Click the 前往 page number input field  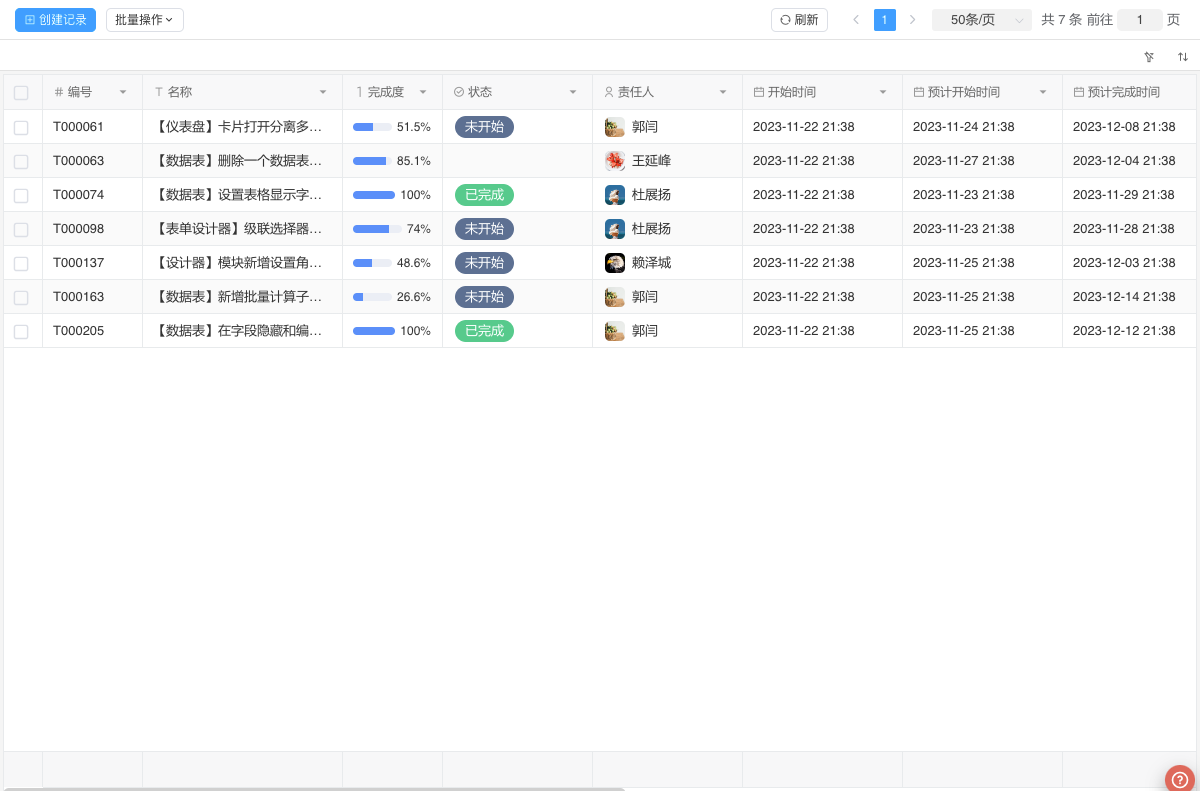tap(1139, 20)
